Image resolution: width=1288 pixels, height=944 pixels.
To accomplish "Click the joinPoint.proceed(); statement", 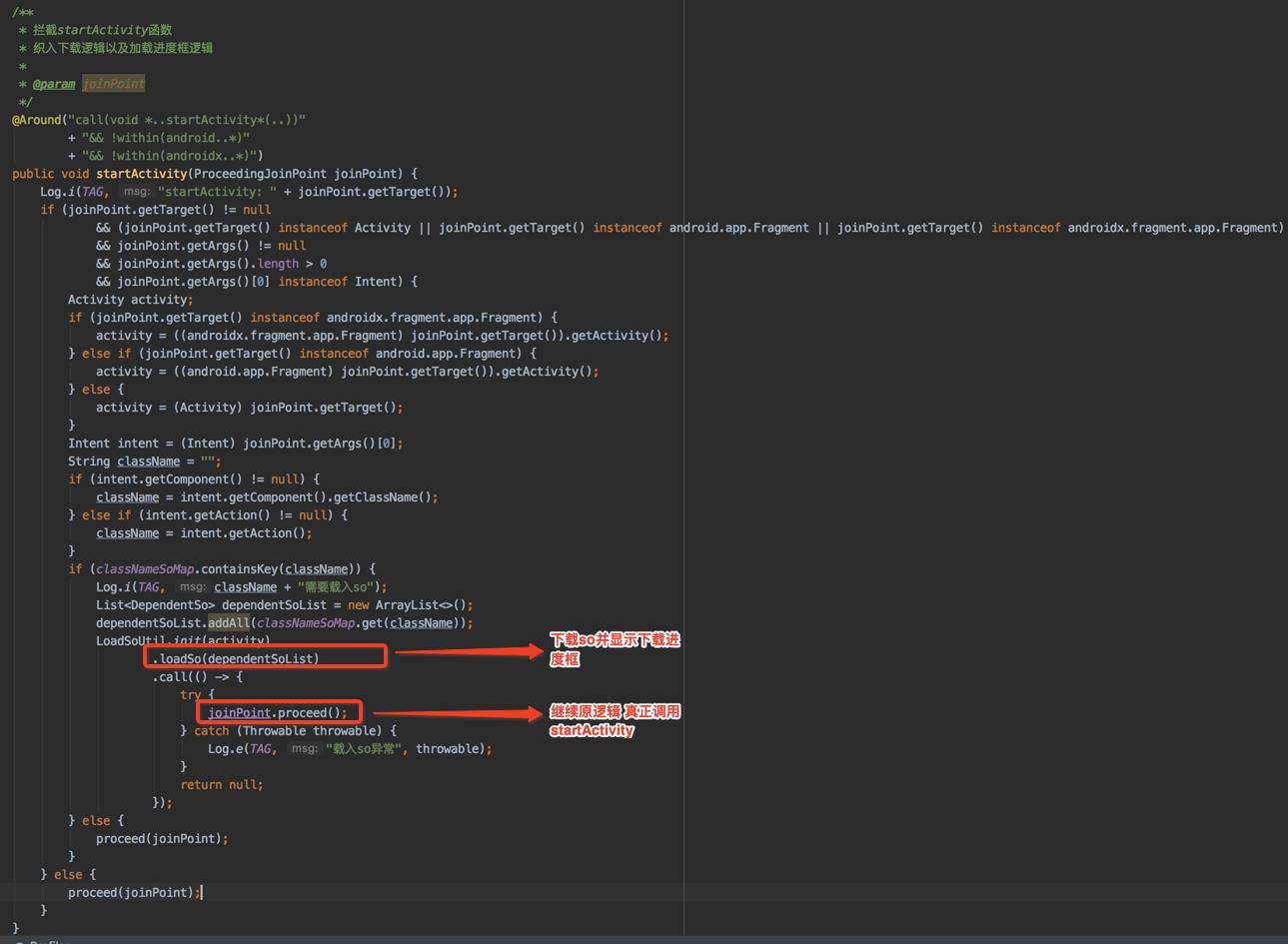I will point(278,713).
